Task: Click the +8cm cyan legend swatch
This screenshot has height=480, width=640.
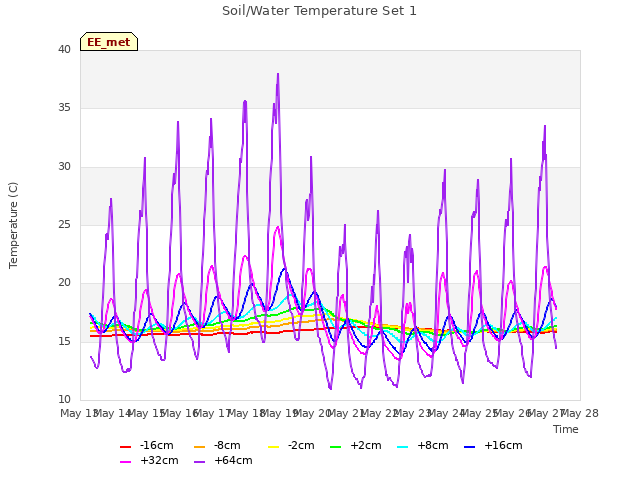Action: [x=402, y=447]
